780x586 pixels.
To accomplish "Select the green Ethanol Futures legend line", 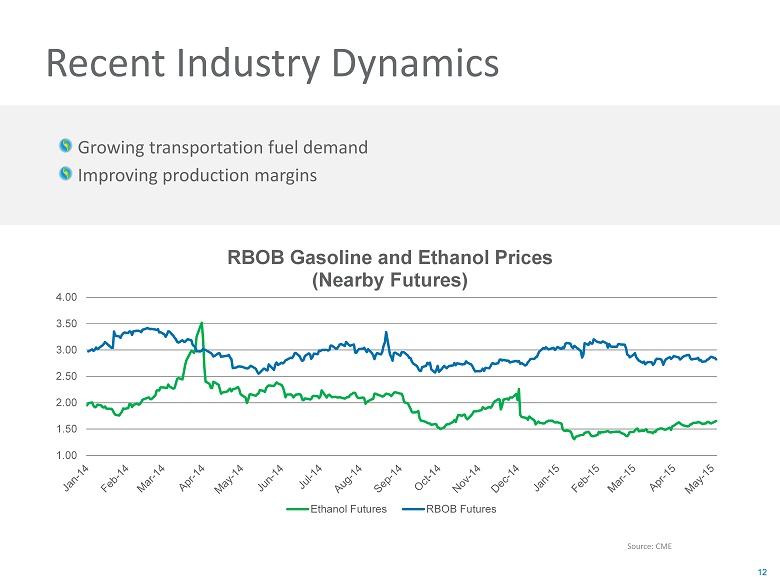I will 298,509.
